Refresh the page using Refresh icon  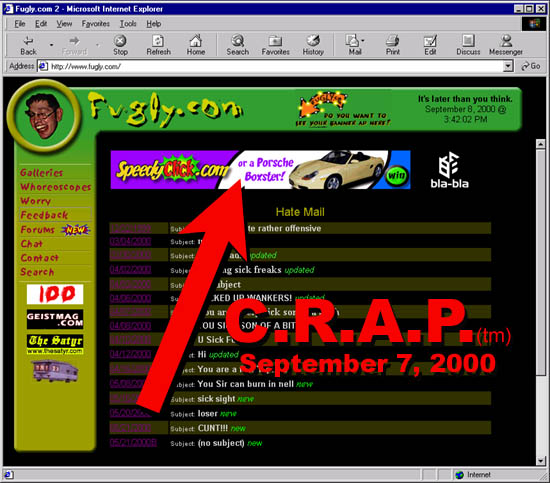[158, 46]
